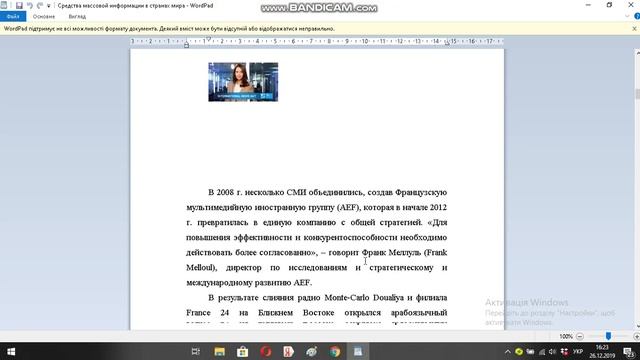Click the network signal tray icon

(x=542, y=351)
